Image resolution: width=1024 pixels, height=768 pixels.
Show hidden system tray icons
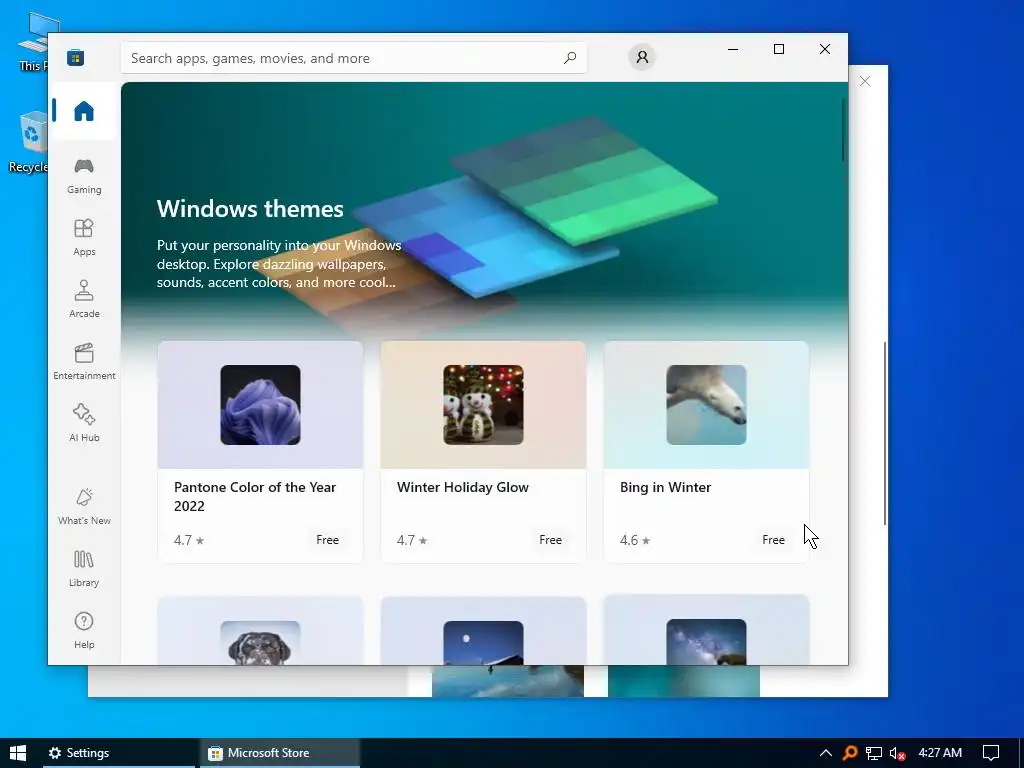pyautogui.click(x=825, y=753)
